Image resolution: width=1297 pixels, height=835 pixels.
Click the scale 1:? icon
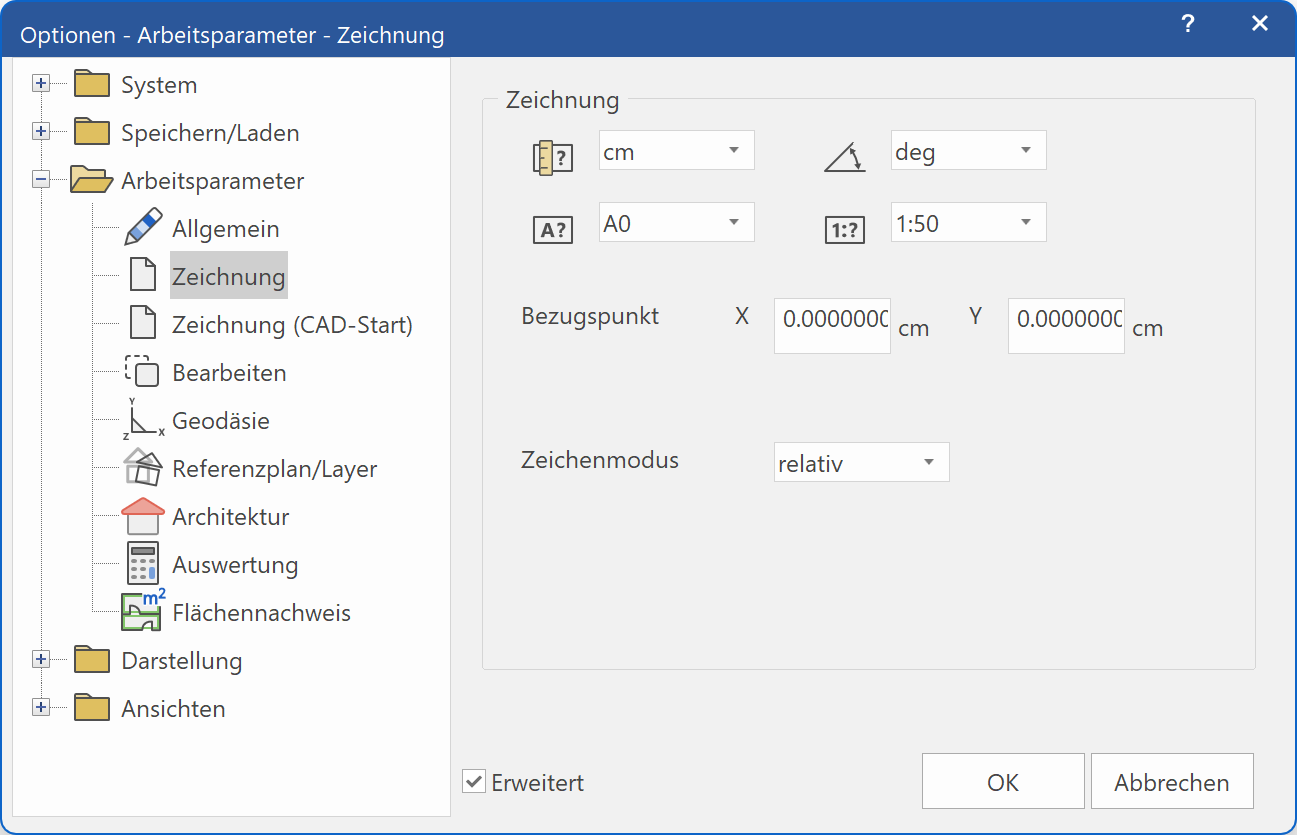pos(844,228)
